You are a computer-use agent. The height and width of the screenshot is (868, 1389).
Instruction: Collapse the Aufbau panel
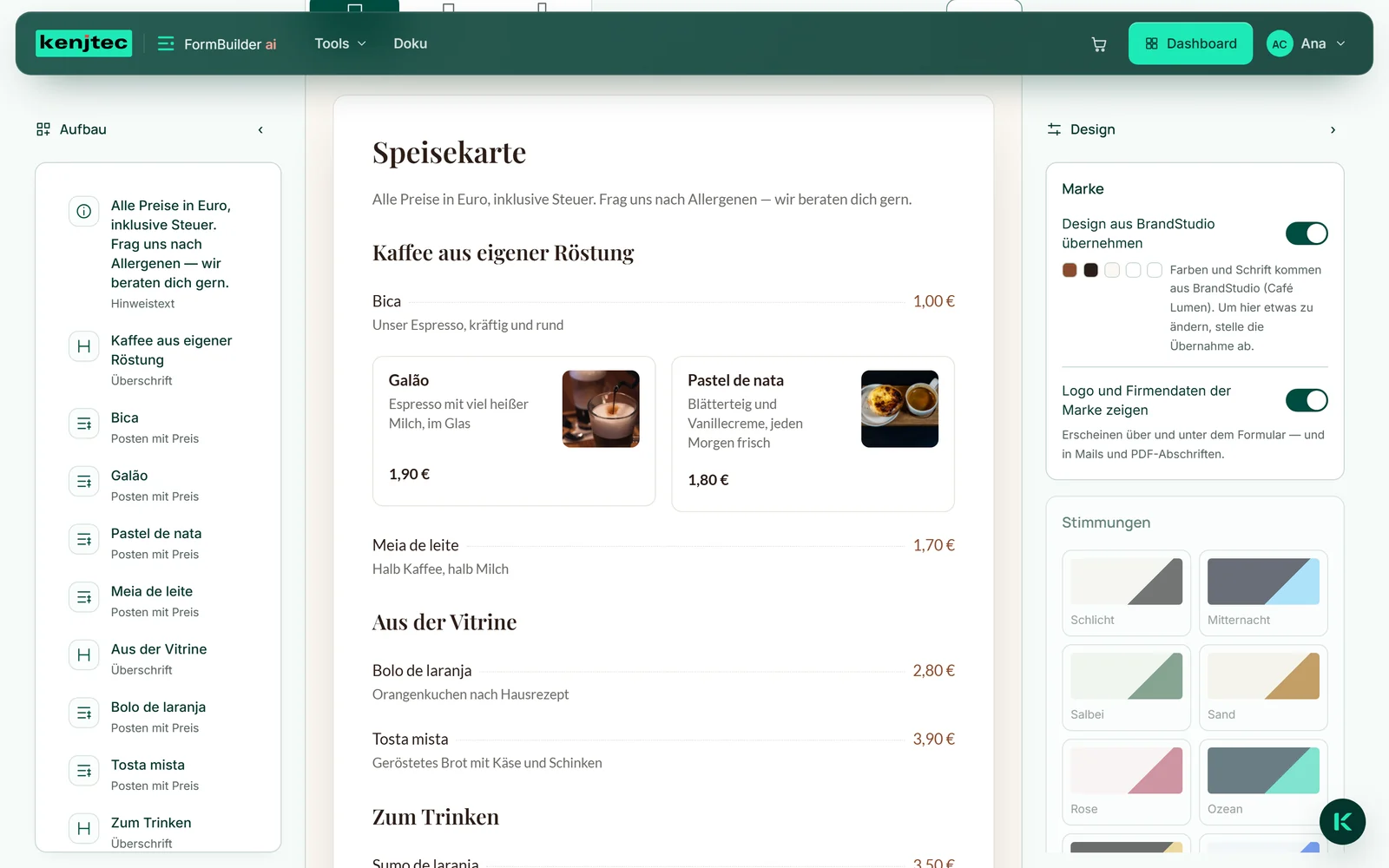click(x=260, y=129)
